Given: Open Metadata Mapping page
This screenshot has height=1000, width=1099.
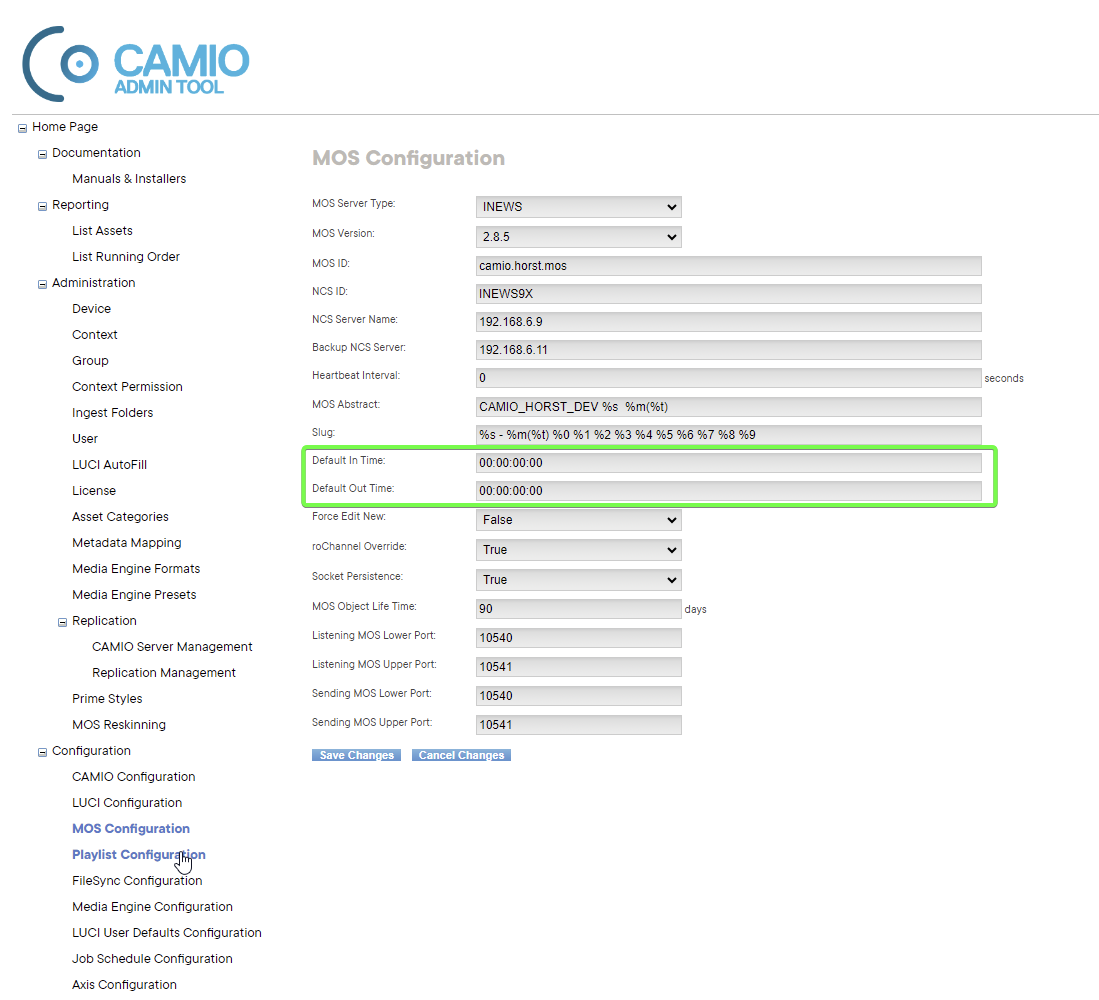Looking at the screenshot, I should (x=127, y=542).
